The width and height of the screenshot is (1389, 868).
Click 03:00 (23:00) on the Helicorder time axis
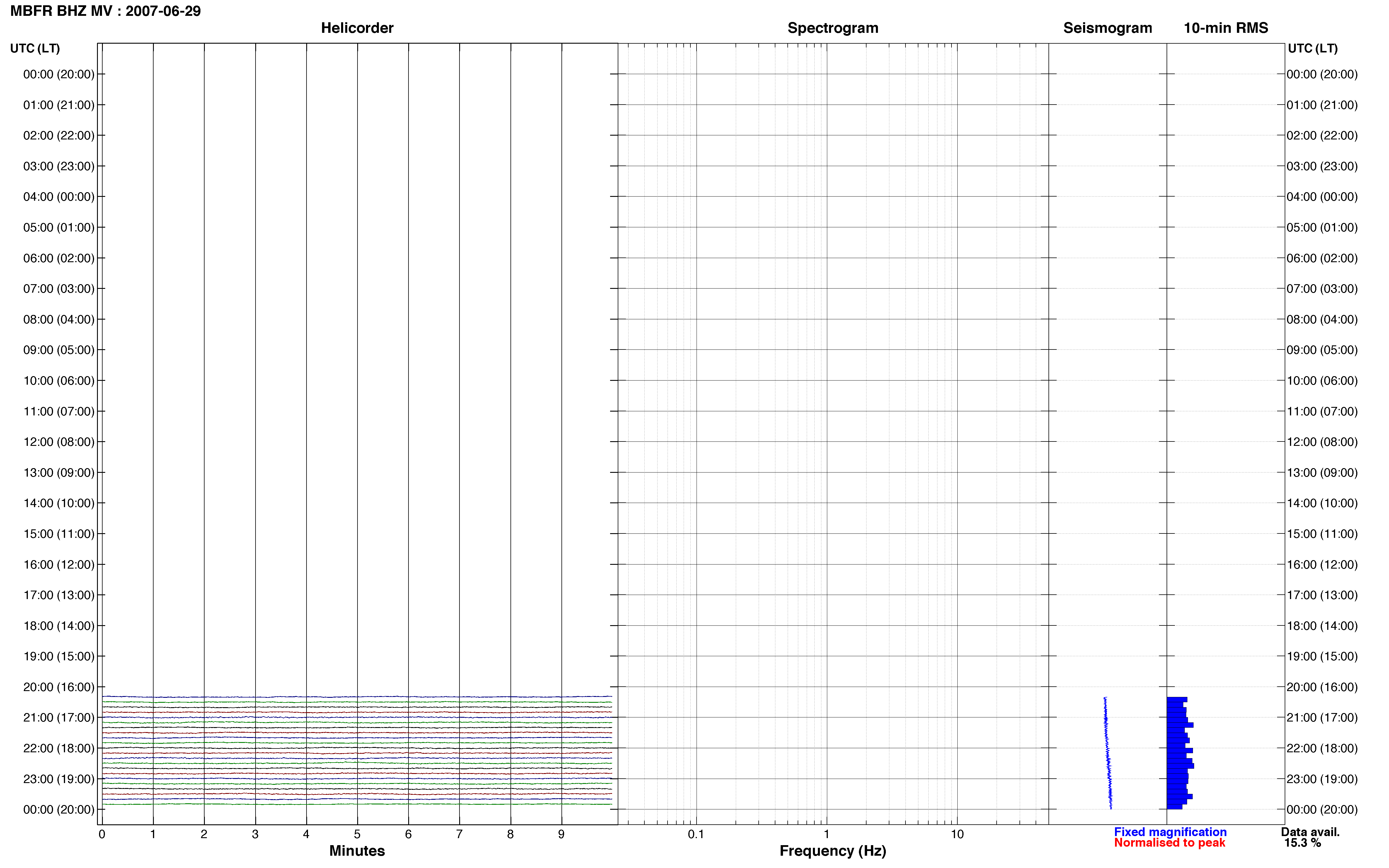[x=59, y=166]
